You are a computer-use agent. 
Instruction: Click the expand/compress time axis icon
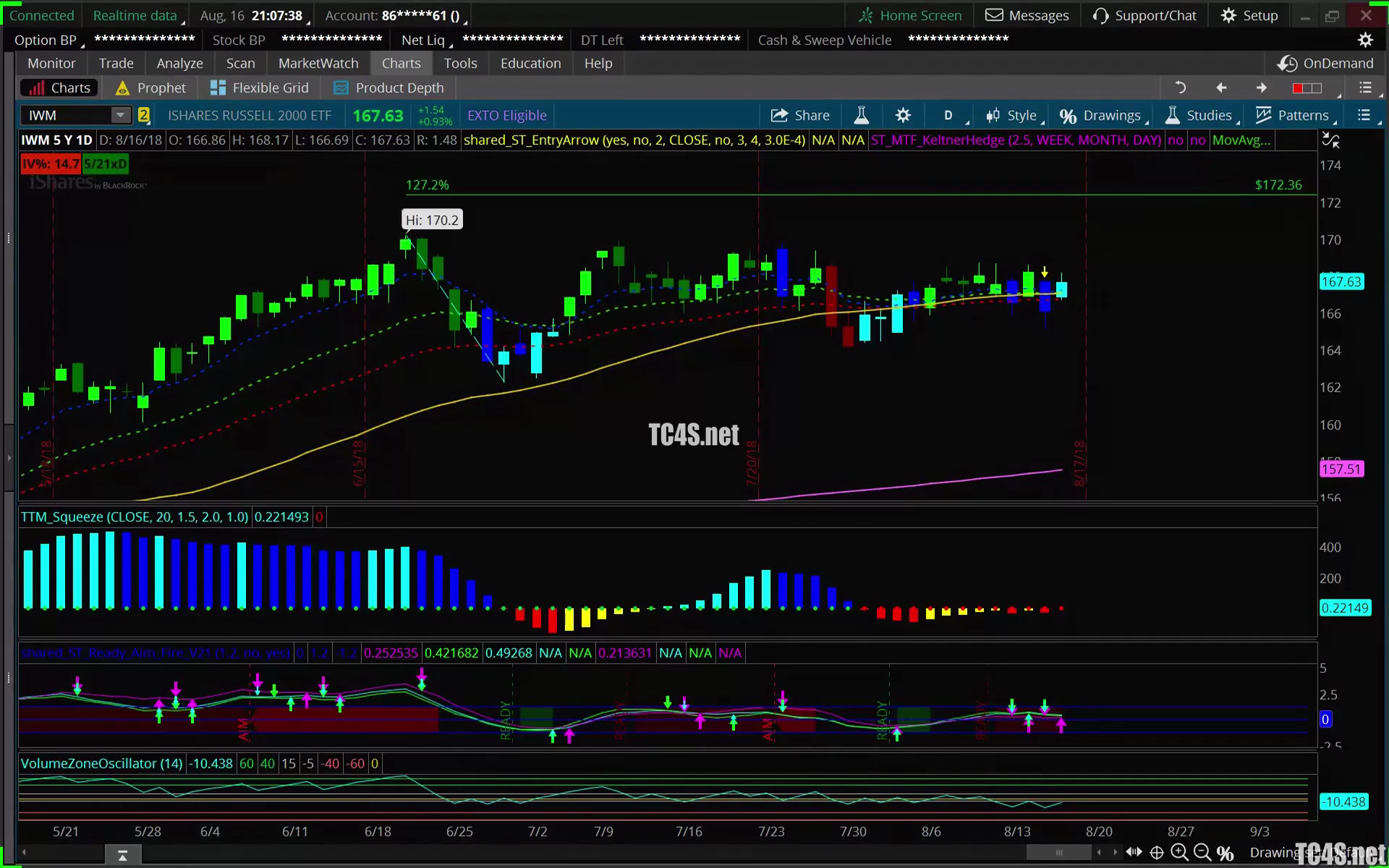click(x=1134, y=852)
